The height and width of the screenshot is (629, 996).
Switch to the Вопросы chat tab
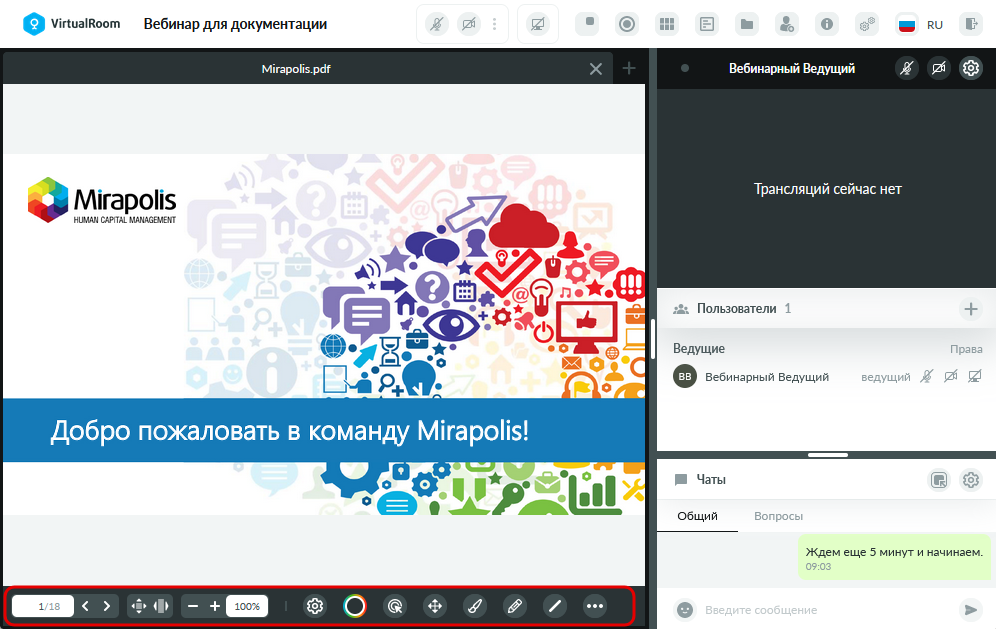coord(778,516)
